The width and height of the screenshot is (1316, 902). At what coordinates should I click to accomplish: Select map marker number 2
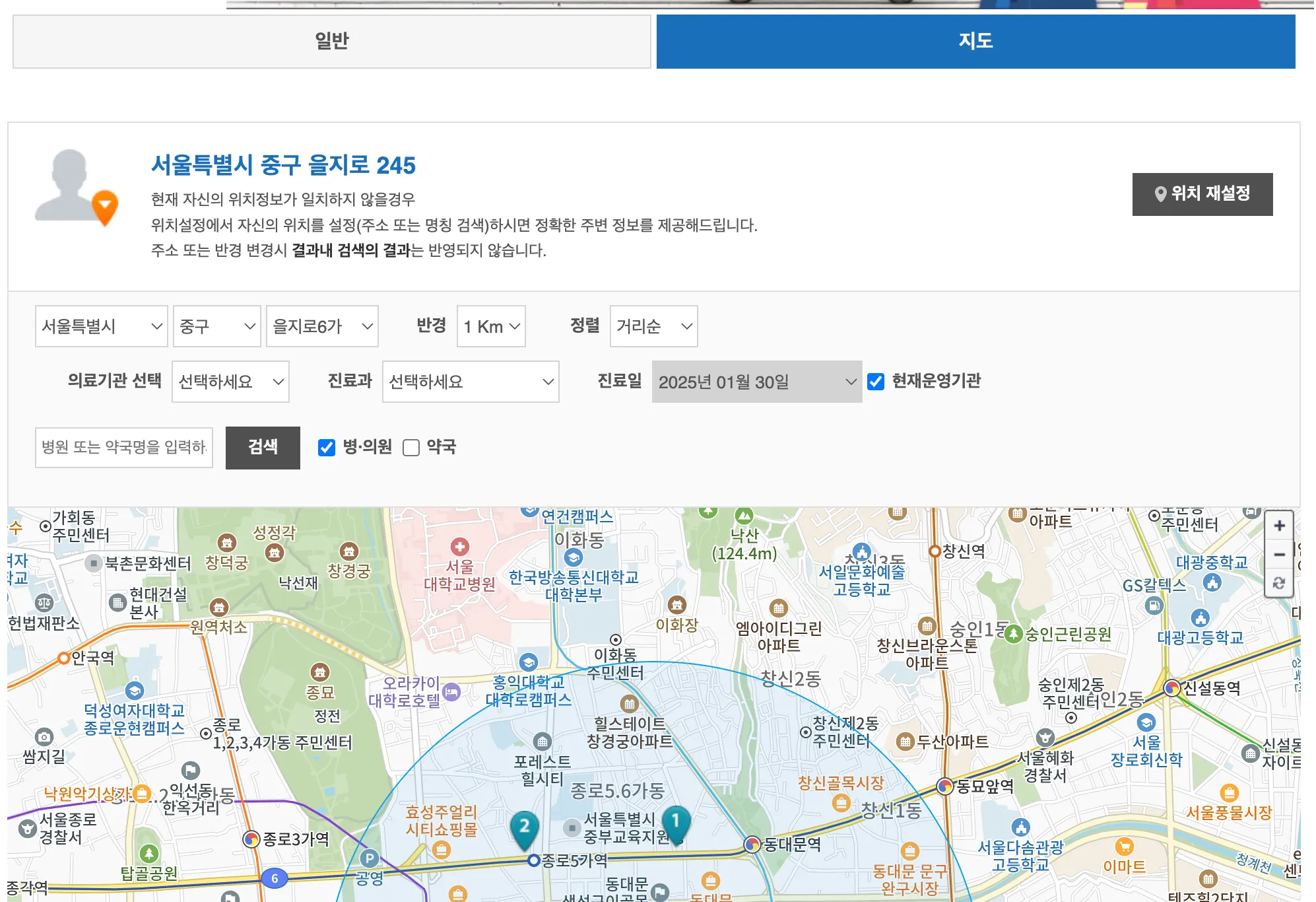tap(525, 824)
